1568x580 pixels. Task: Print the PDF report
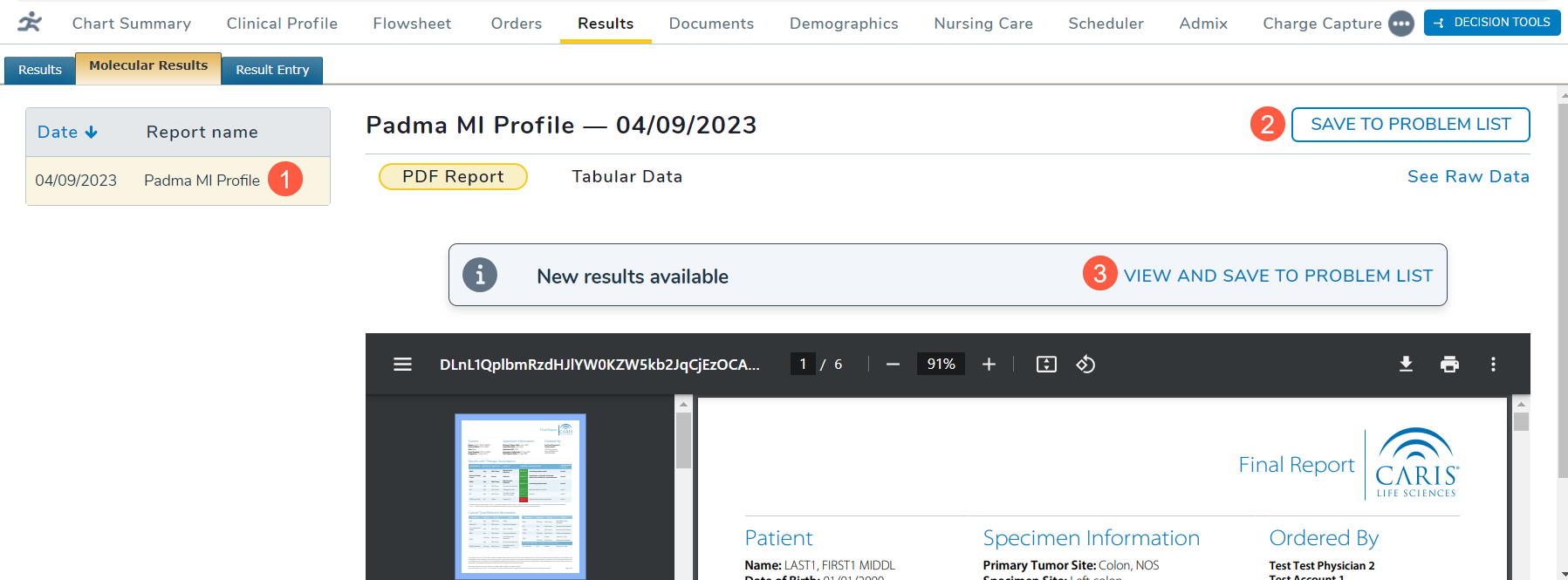coord(1449,365)
